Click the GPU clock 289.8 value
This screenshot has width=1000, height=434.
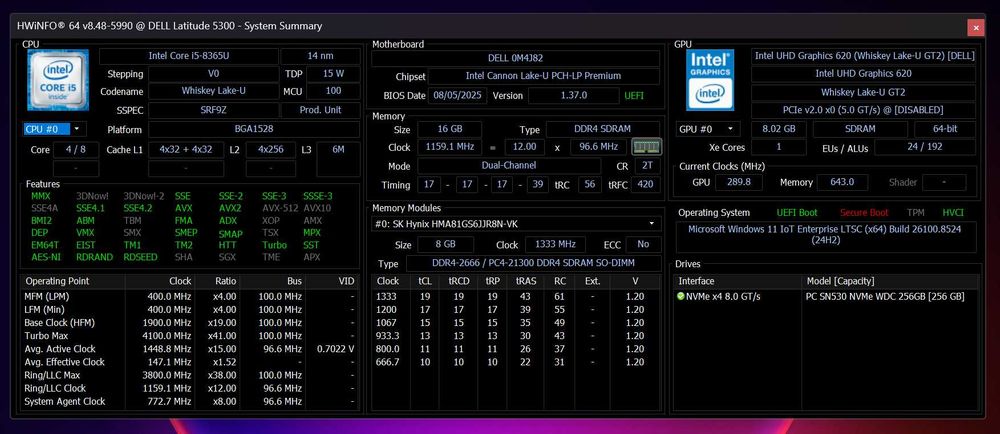point(739,182)
